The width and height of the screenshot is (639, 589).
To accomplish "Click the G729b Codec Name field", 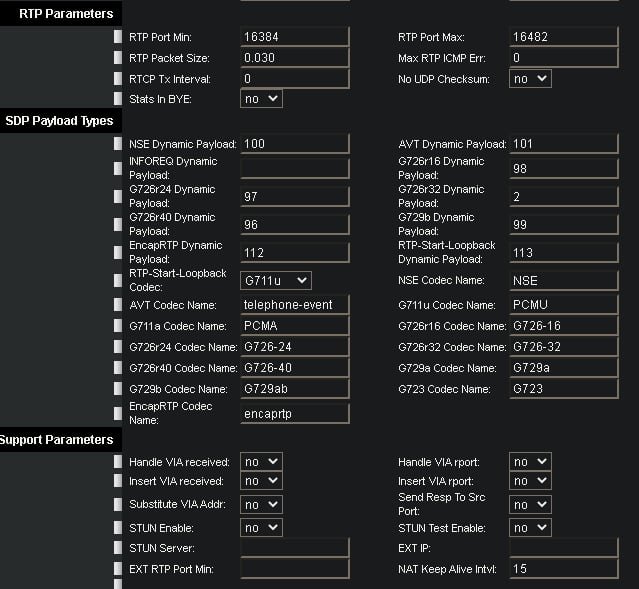I will [x=295, y=388].
